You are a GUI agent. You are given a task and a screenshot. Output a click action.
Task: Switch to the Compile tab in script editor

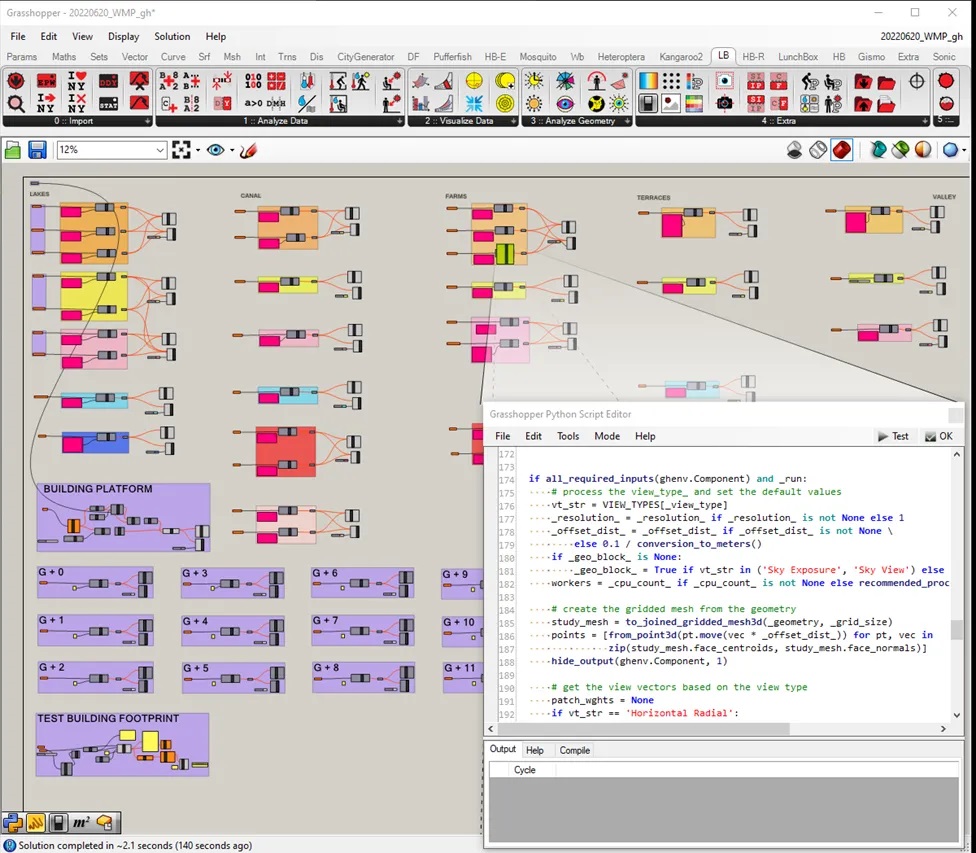click(x=575, y=750)
